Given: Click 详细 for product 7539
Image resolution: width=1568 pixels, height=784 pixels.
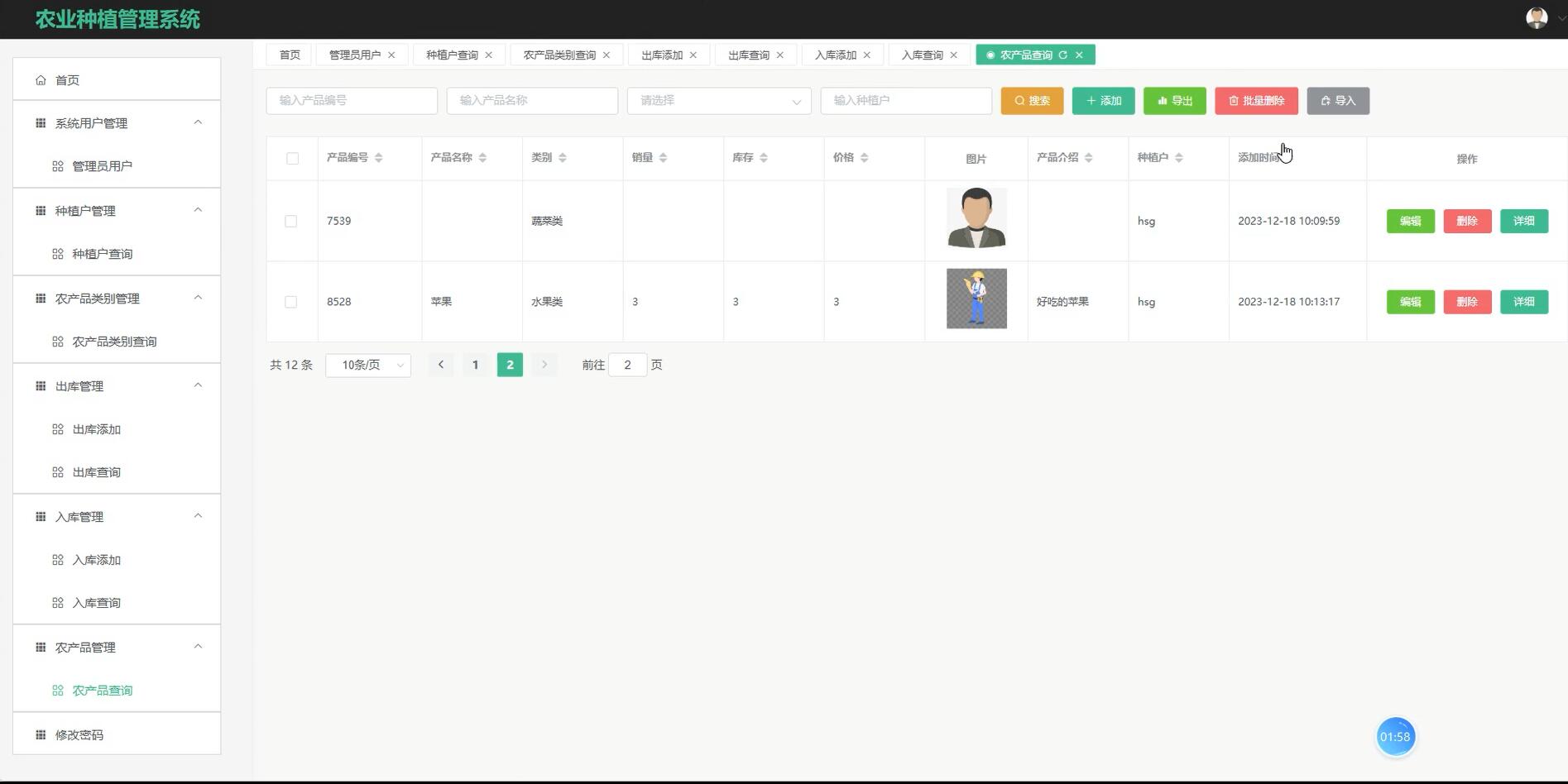Looking at the screenshot, I should point(1523,221).
